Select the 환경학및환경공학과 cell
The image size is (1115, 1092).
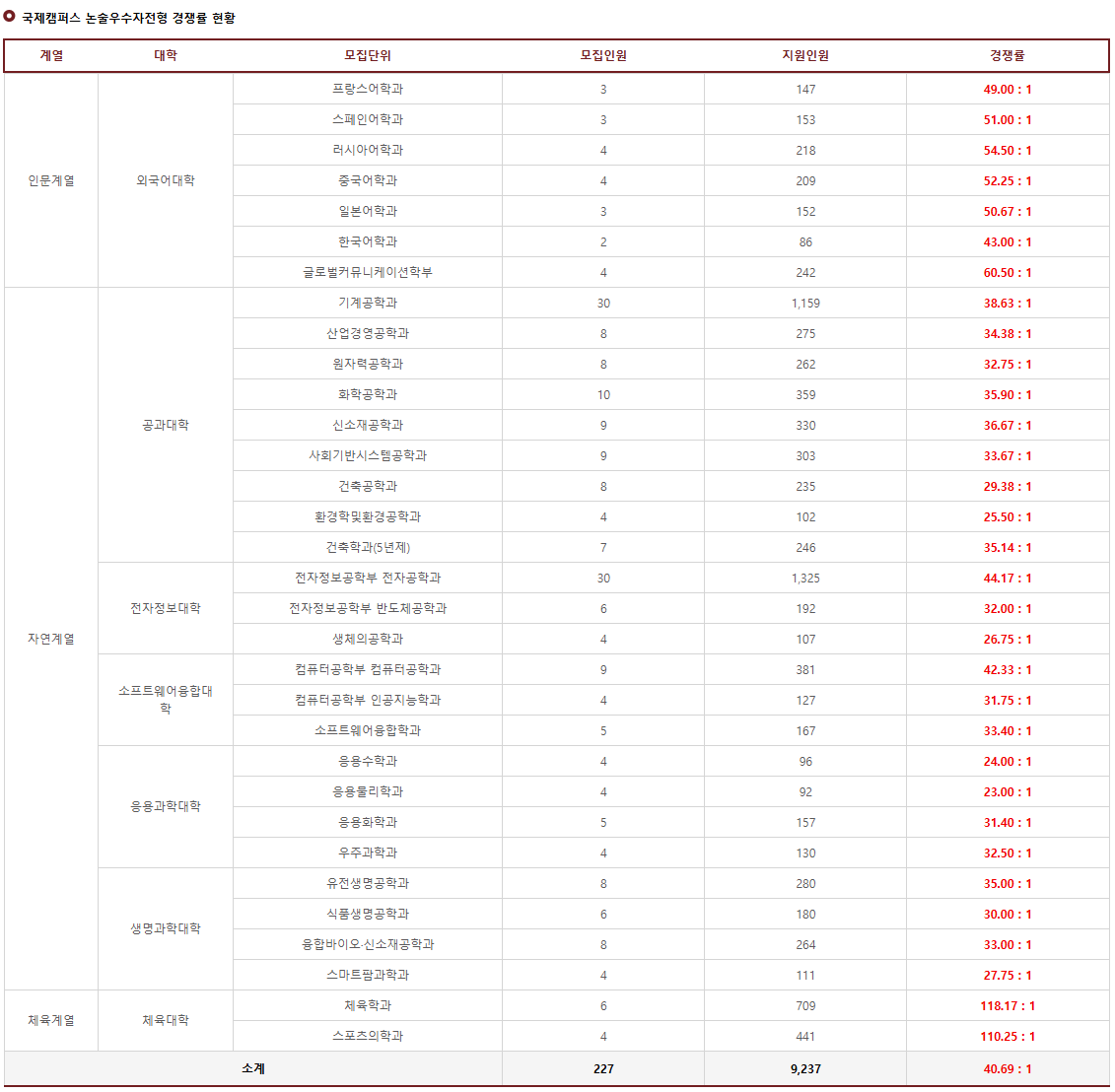coord(368,516)
